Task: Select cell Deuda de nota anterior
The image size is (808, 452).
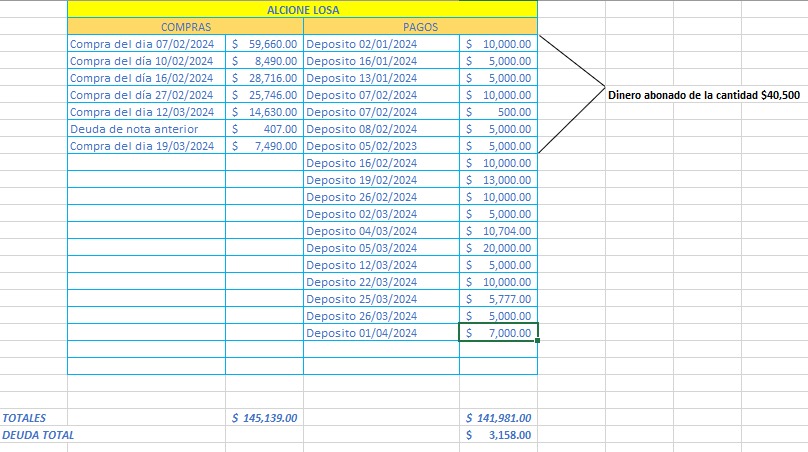Action: click(146, 129)
